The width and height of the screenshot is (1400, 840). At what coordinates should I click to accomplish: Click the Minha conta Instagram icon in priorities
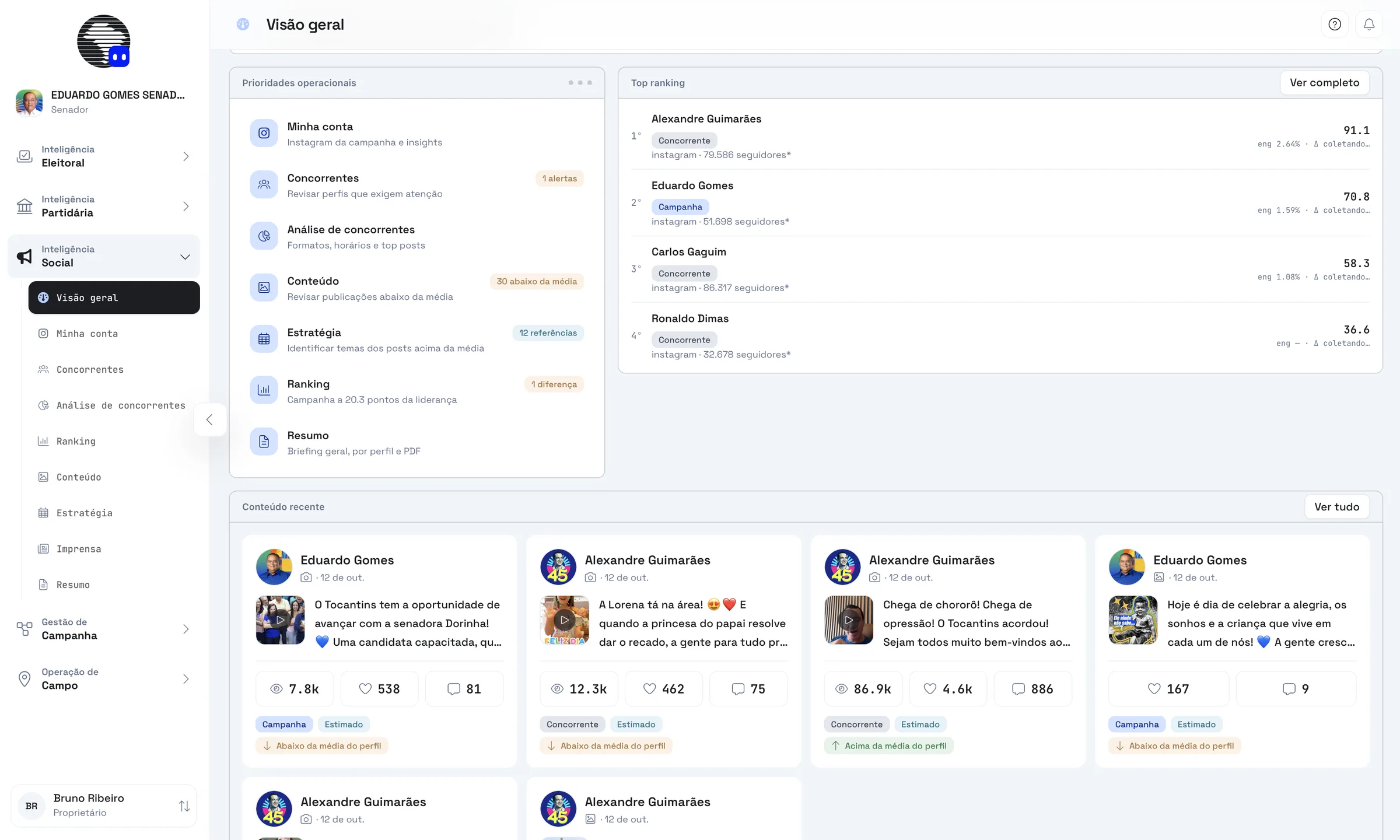click(264, 134)
